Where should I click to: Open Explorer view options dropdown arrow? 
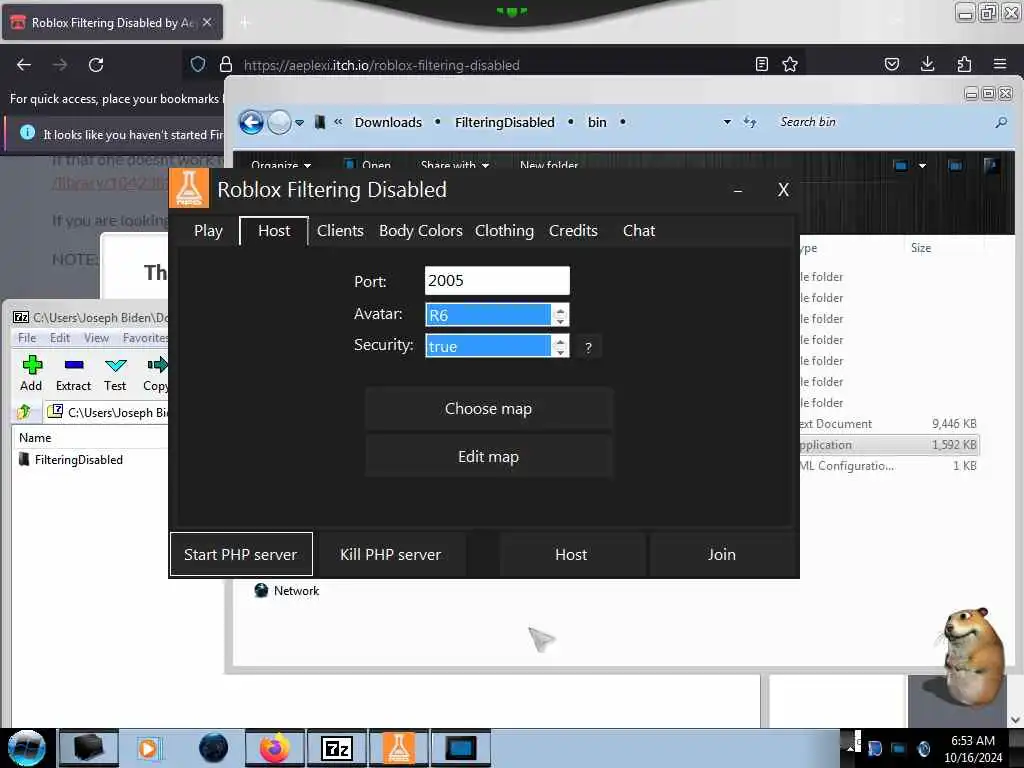[x=922, y=166]
